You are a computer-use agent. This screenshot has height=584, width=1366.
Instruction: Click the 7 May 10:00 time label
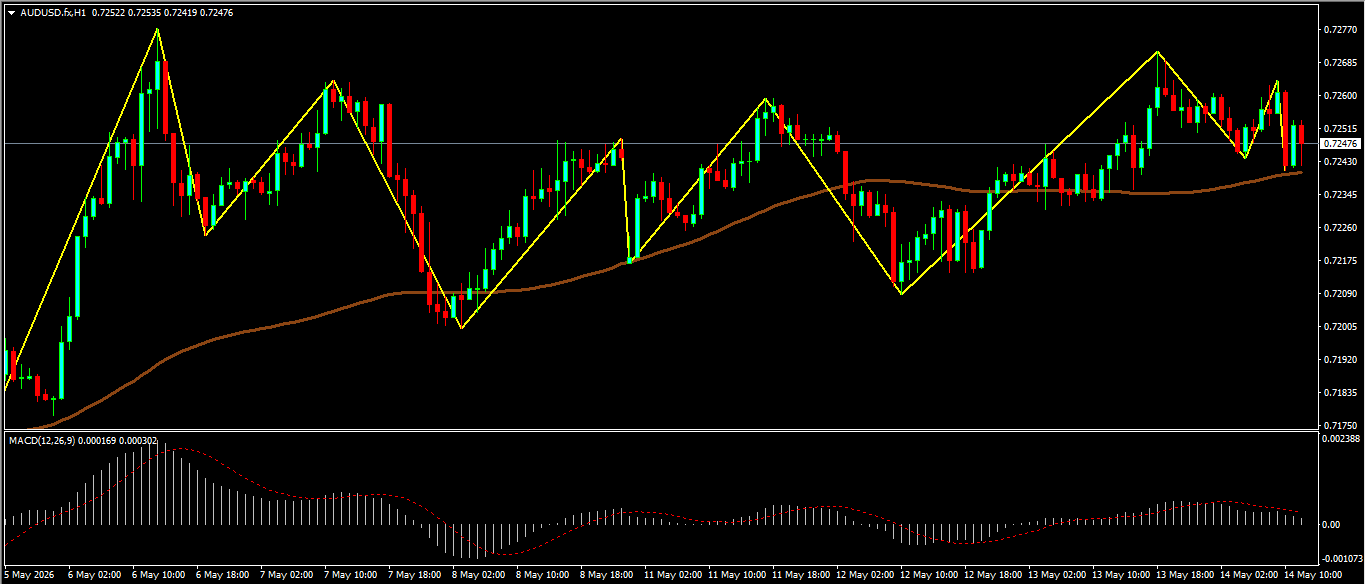[350, 576]
